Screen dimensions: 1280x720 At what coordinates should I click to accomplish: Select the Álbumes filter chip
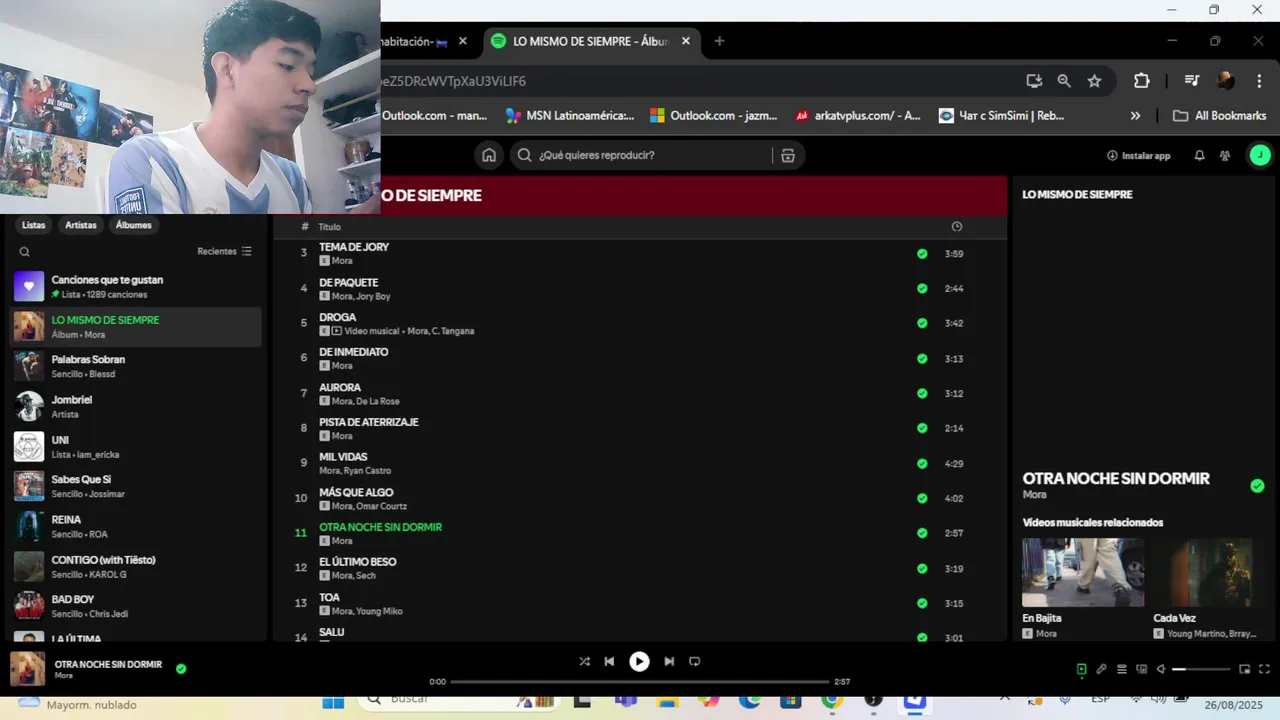pyautogui.click(x=133, y=225)
